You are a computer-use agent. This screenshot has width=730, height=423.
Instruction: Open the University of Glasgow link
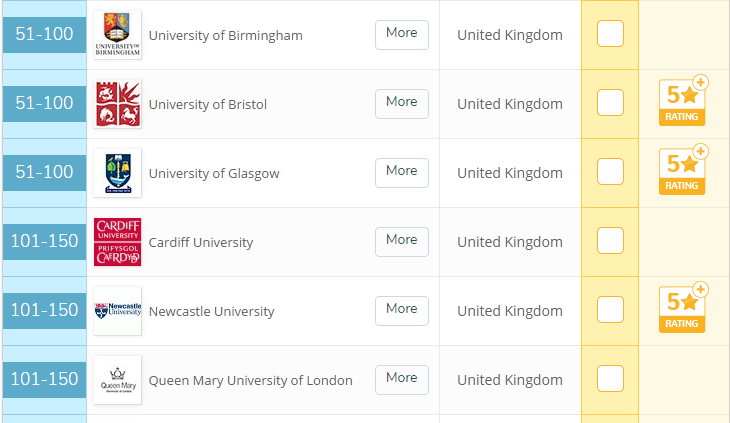(x=214, y=174)
